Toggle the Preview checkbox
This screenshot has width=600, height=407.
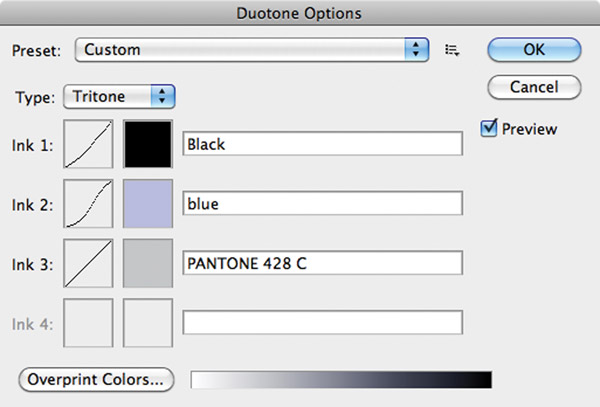(489, 128)
